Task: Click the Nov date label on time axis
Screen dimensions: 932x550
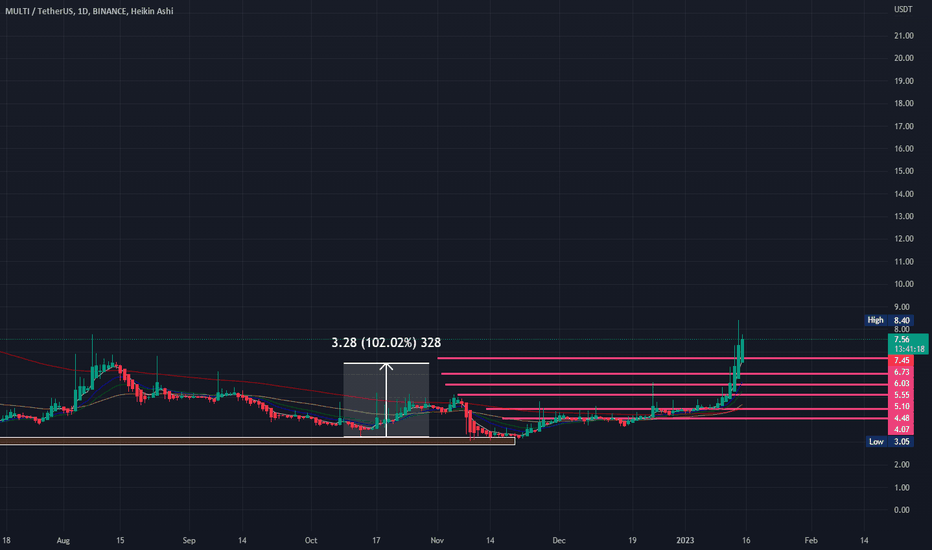Action: click(x=437, y=540)
